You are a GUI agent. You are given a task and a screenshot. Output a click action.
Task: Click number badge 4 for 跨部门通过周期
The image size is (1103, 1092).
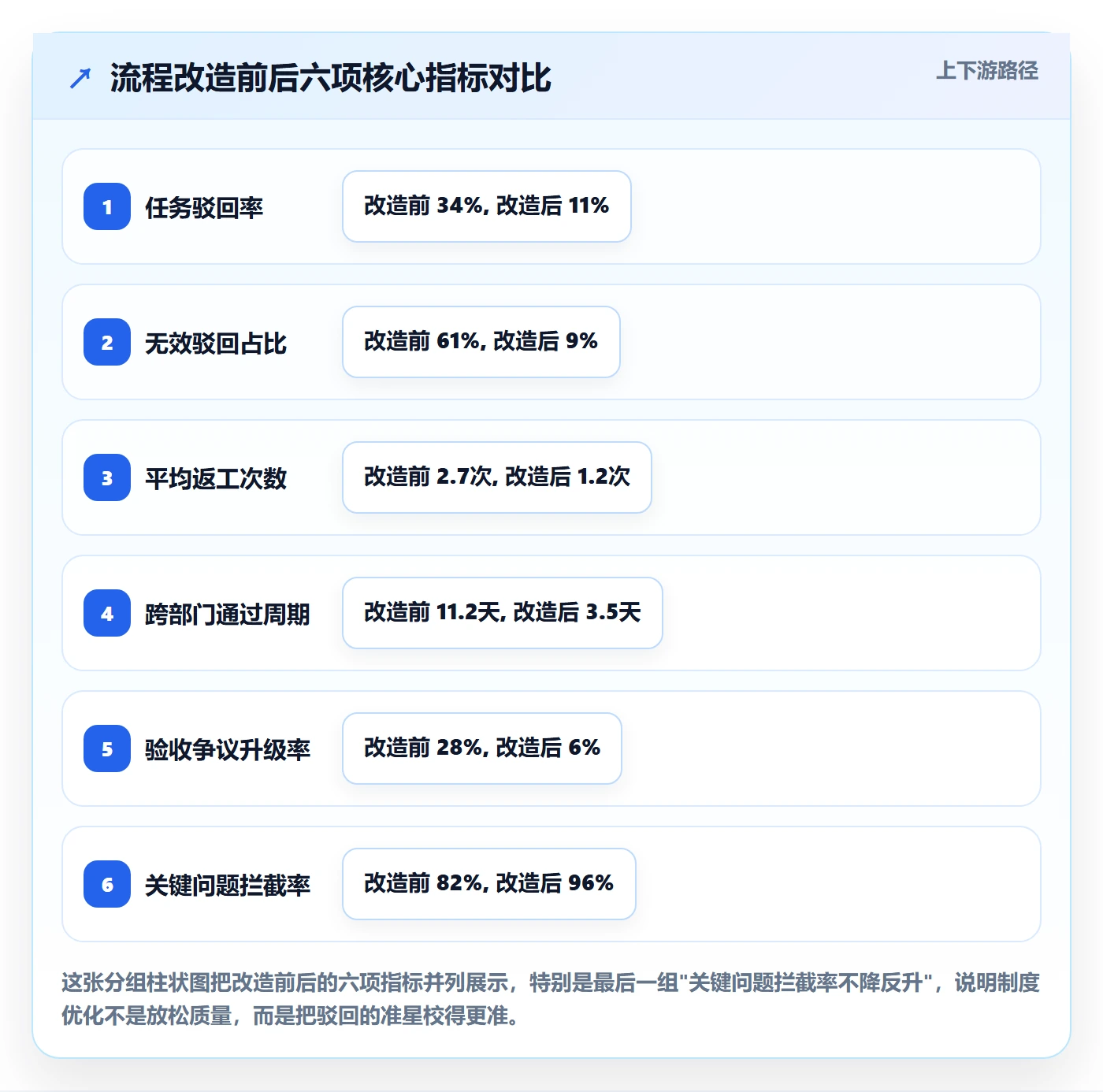[107, 613]
